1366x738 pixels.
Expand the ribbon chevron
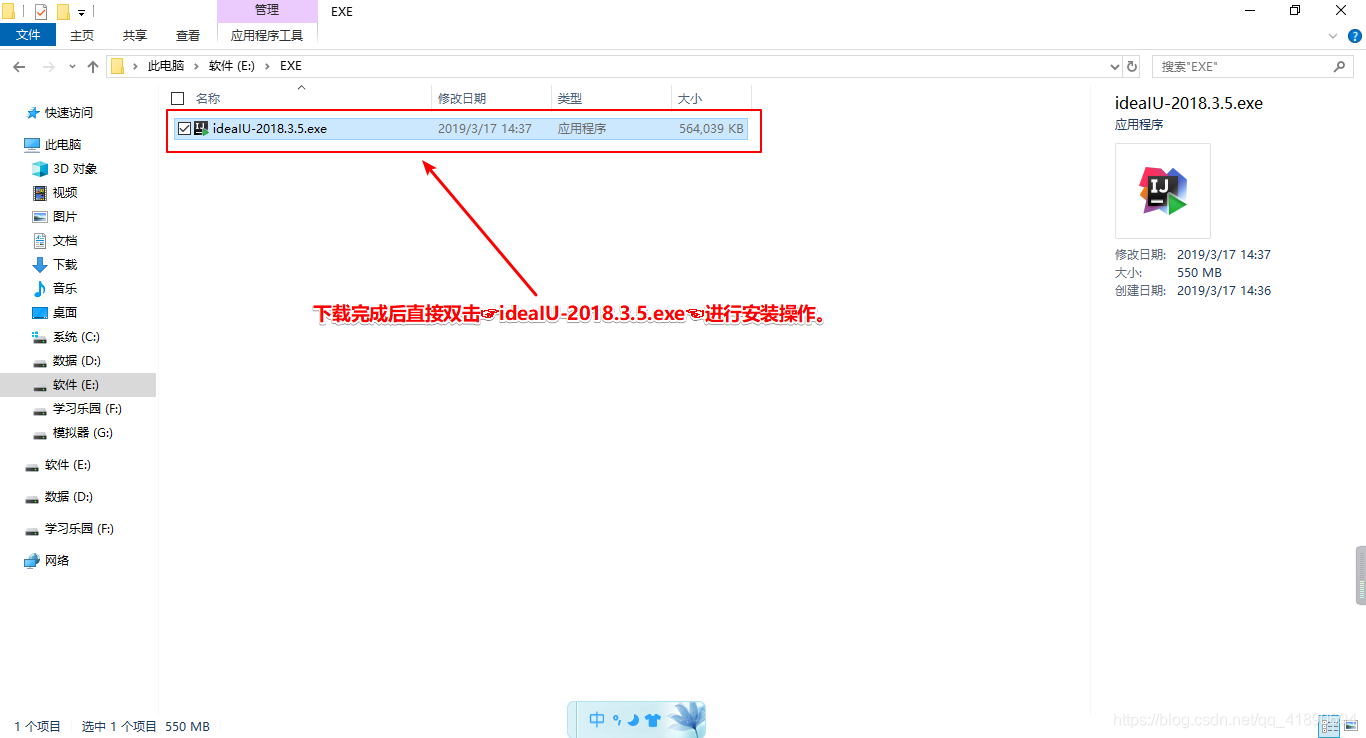pos(1333,35)
